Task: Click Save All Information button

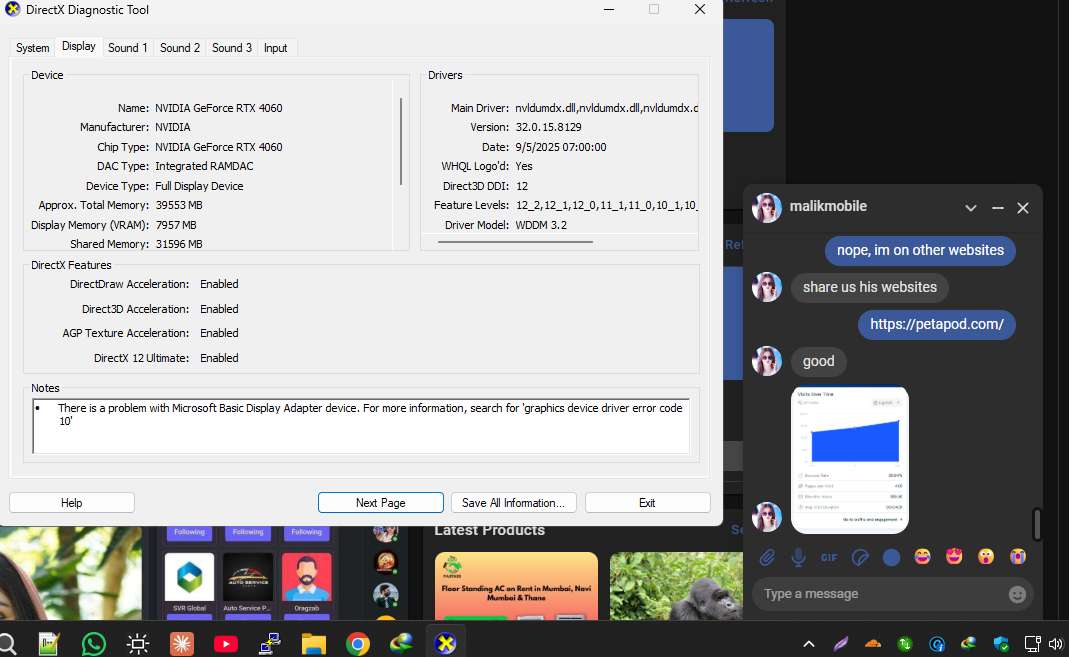Action: click(513, 503)
